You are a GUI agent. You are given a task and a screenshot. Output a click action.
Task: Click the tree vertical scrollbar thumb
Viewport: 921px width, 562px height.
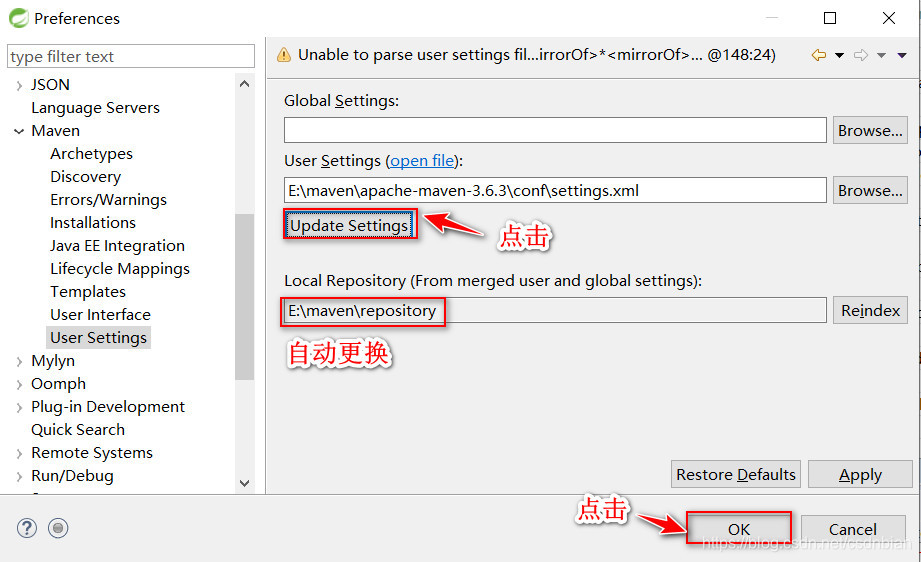point(244,297)
